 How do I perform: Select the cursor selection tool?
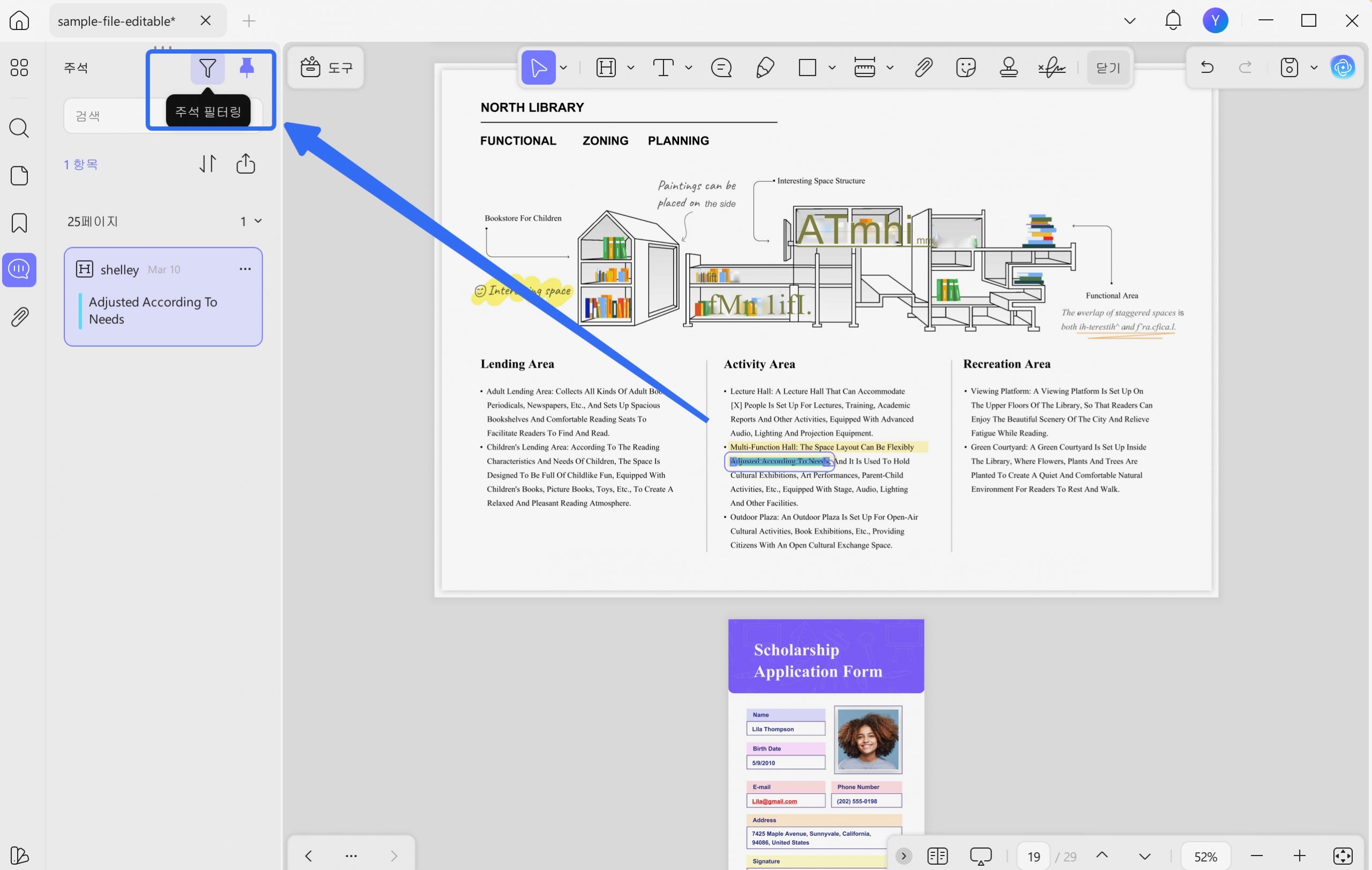(x=538, y=68)
